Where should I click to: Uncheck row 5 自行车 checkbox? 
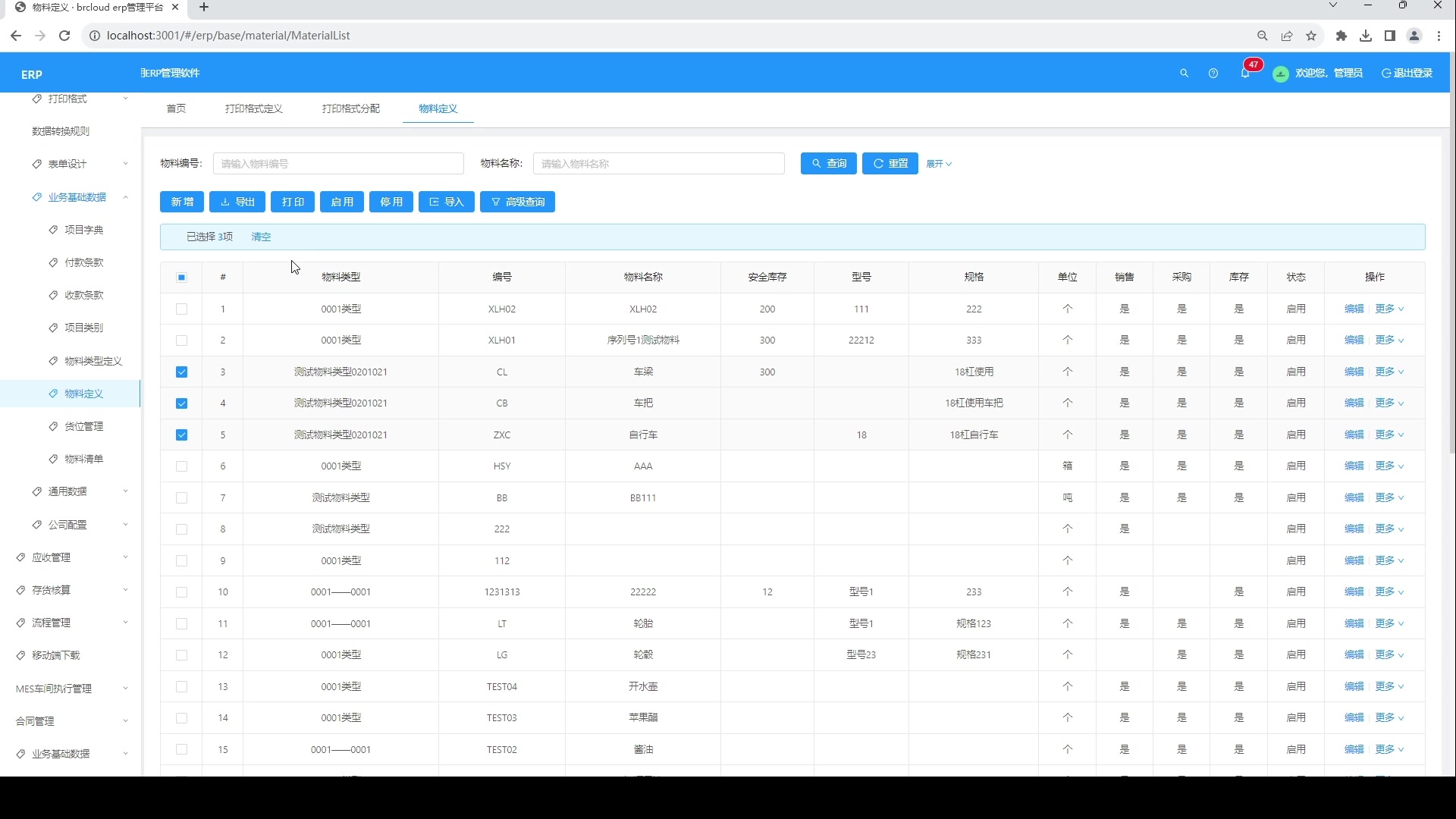click(181, 435)
